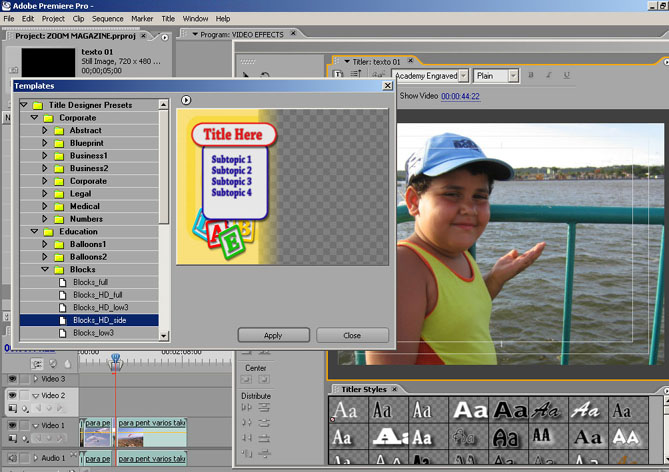
Task: Open the Sequence menu
Action: point(107,18)
